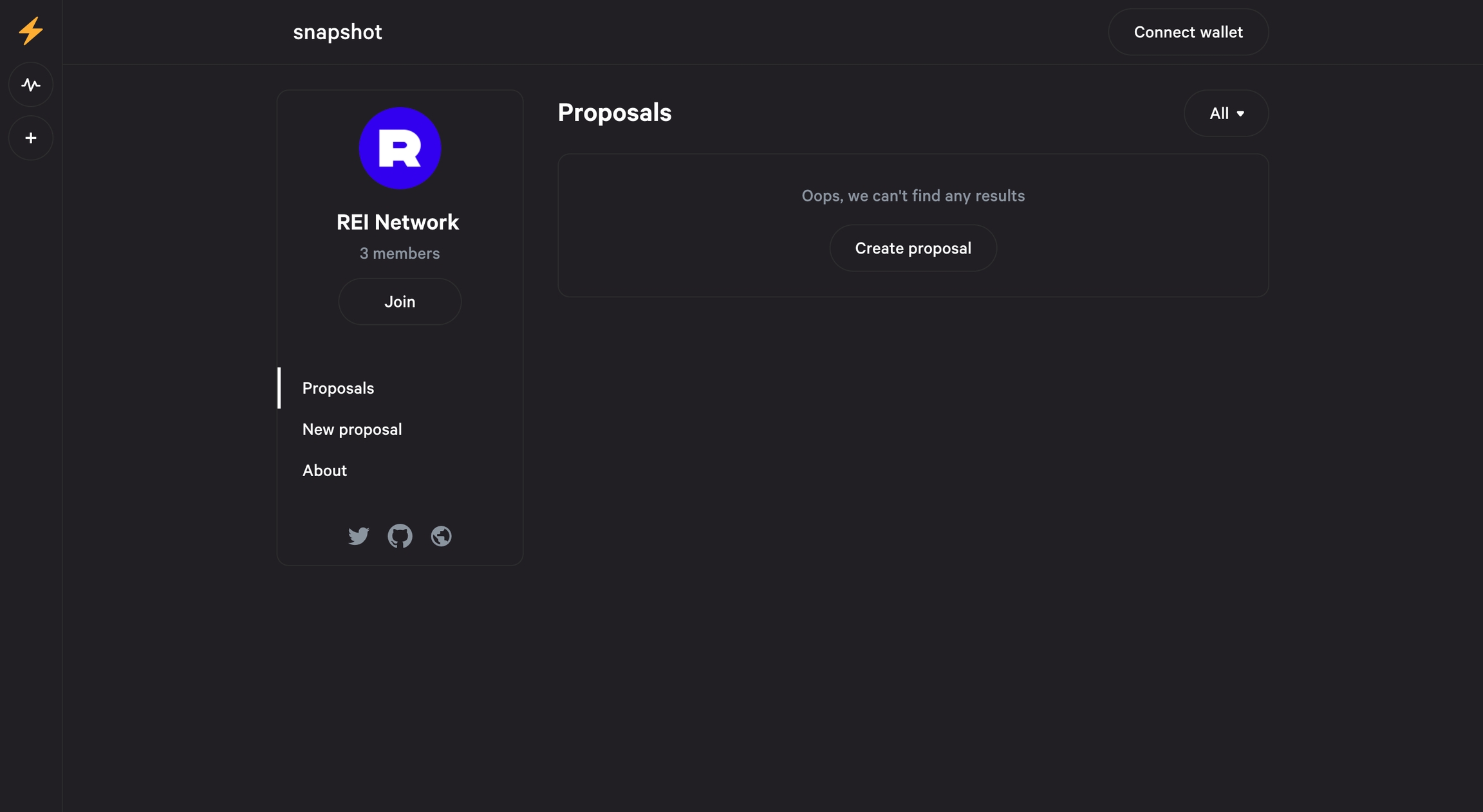Click the REI Network avatar logo

pos(400,148)
